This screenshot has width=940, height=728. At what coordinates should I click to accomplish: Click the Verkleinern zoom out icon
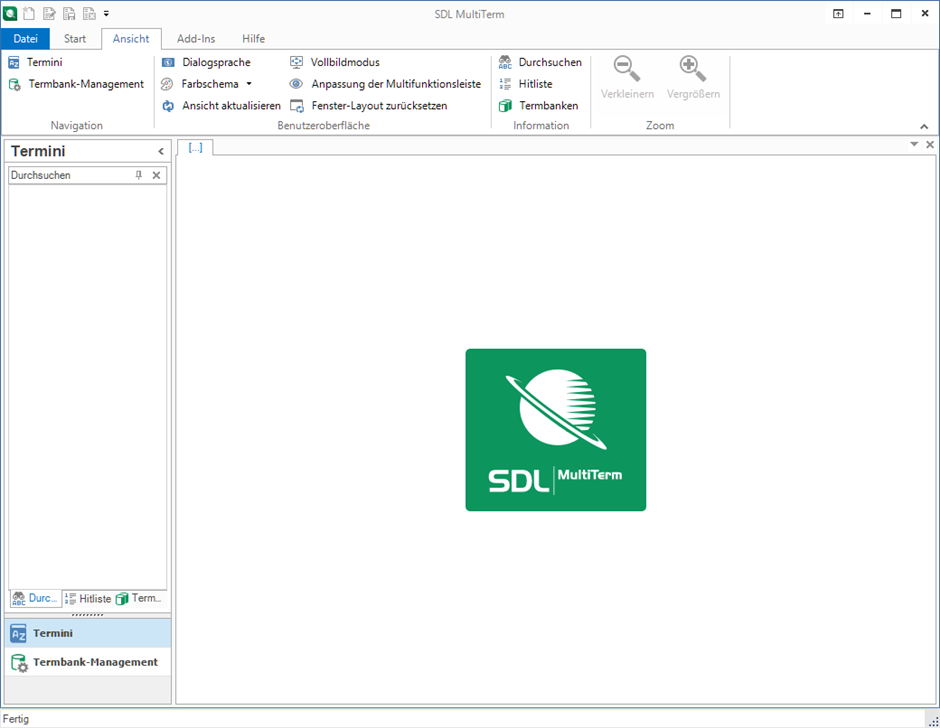pyautogui.click(x=627, y=68)
